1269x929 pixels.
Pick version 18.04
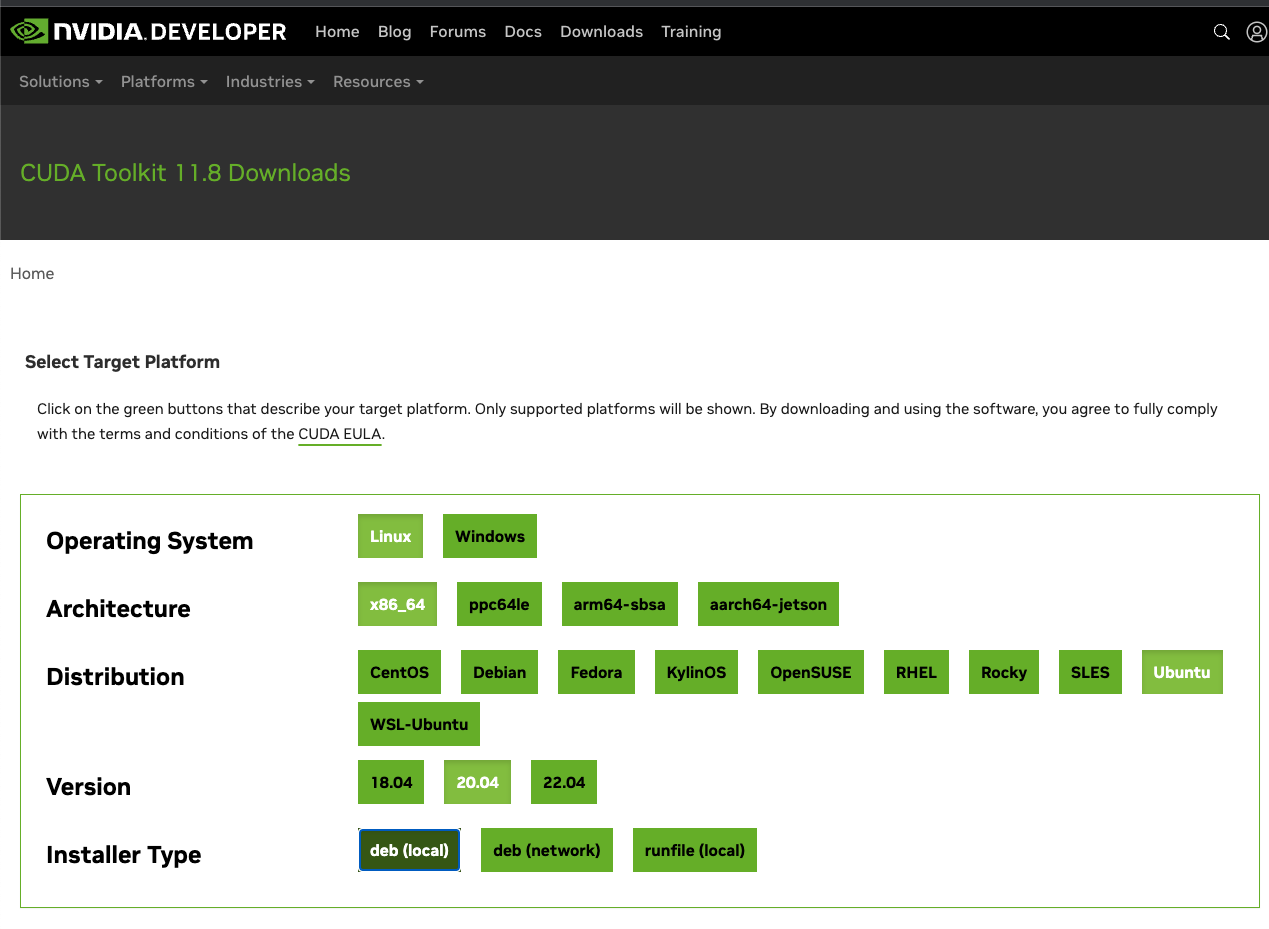click(391, 782)
